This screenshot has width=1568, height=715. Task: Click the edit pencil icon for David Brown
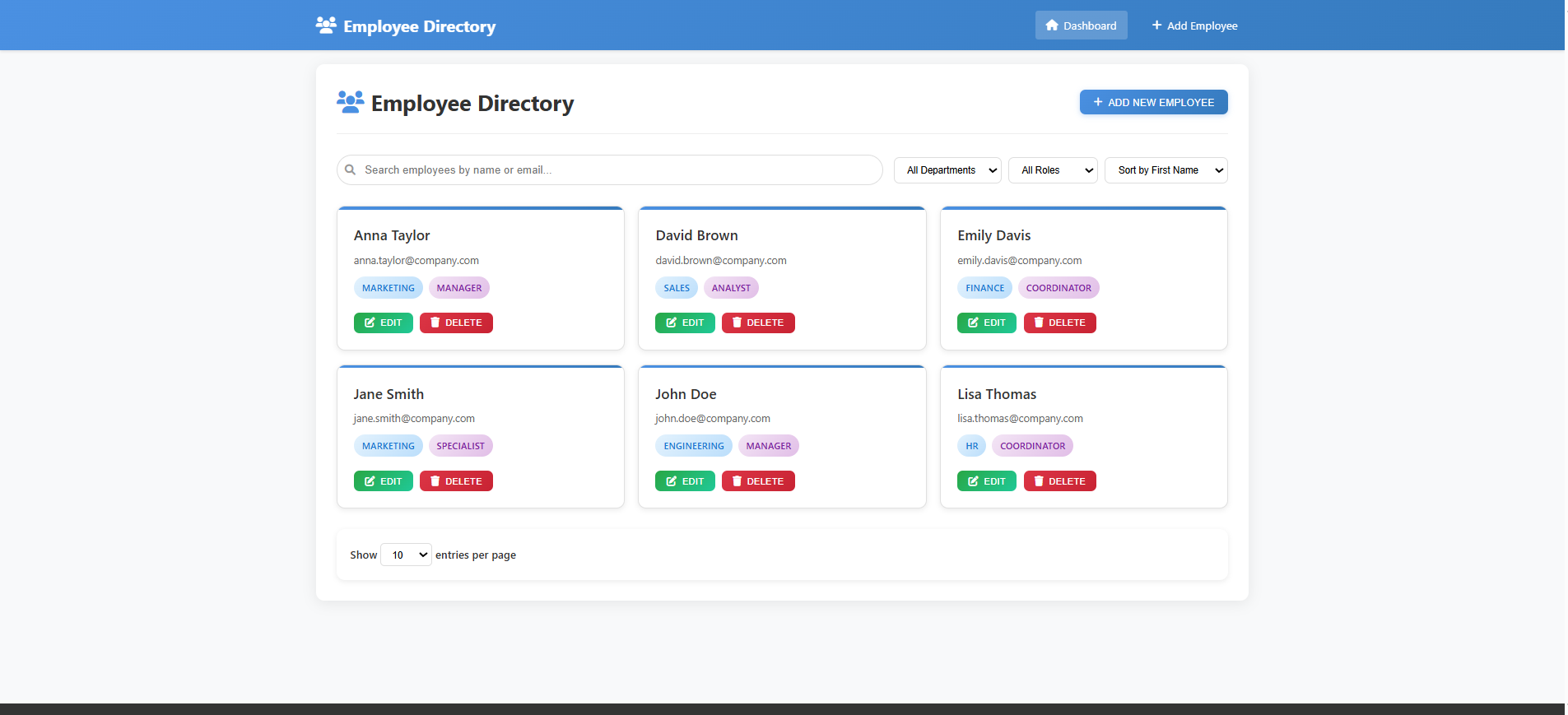[x=672, y=323]
